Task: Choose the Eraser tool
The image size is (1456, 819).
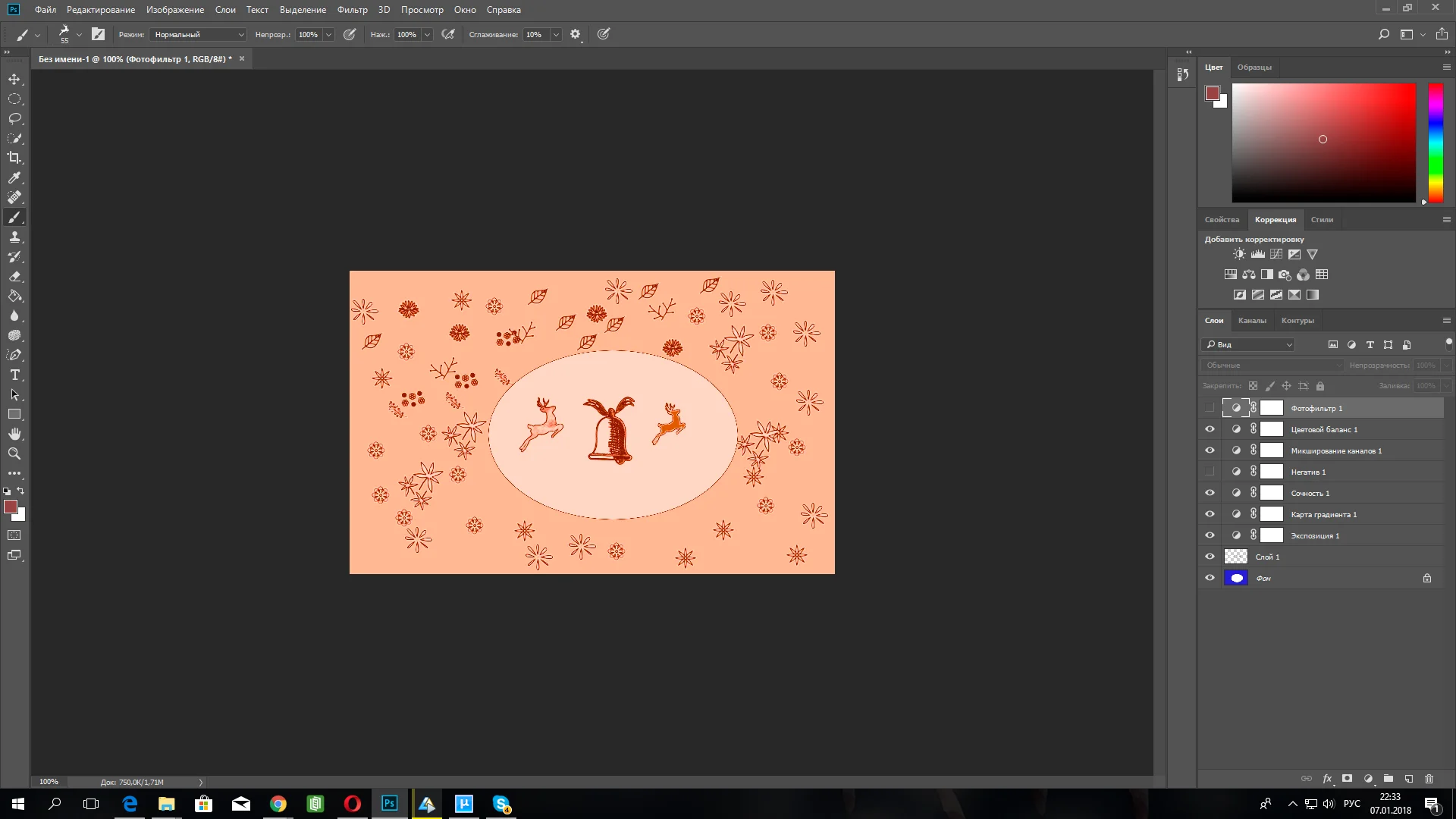Action: (14, 277)
